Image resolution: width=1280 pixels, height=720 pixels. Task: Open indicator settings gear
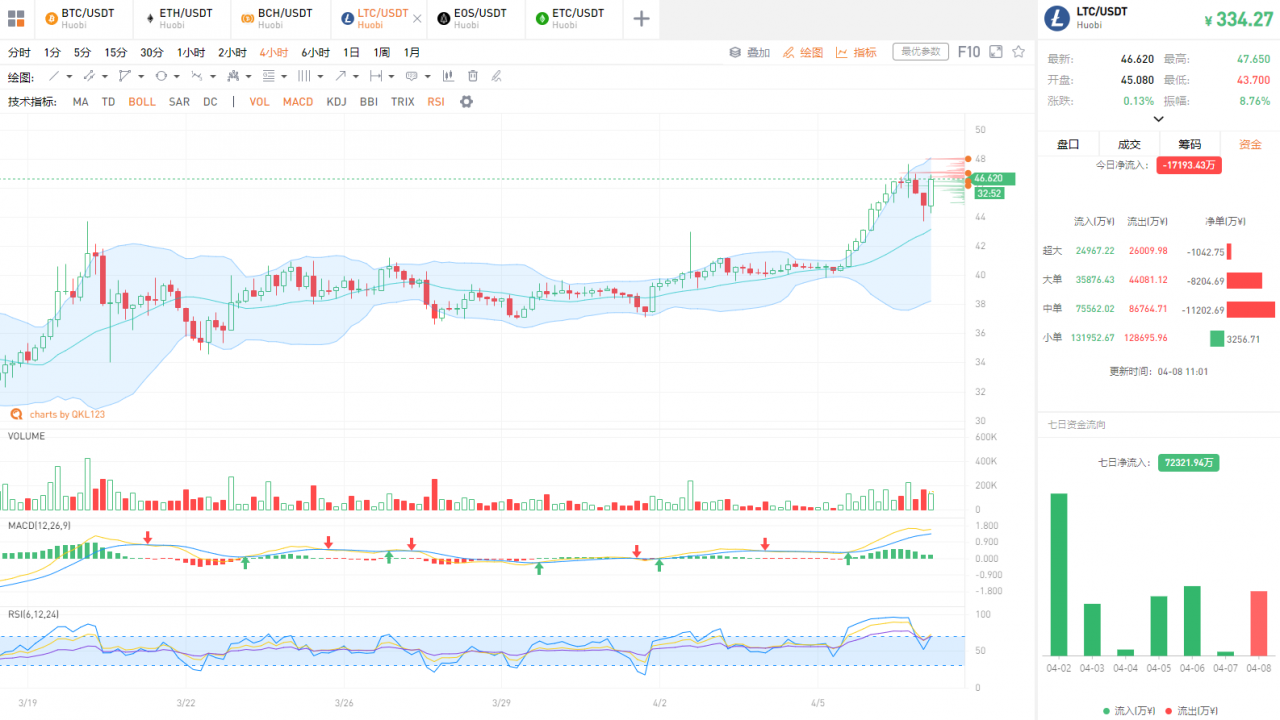466,102
